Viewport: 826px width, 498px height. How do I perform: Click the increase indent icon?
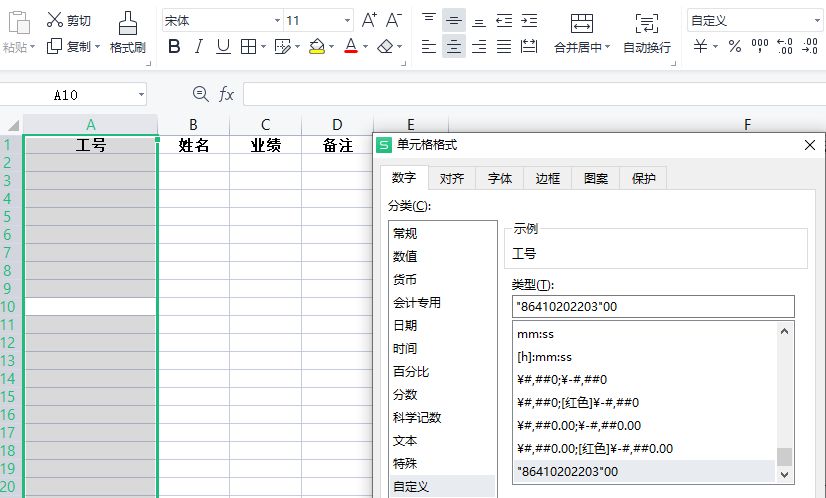(x=529, y=21)
